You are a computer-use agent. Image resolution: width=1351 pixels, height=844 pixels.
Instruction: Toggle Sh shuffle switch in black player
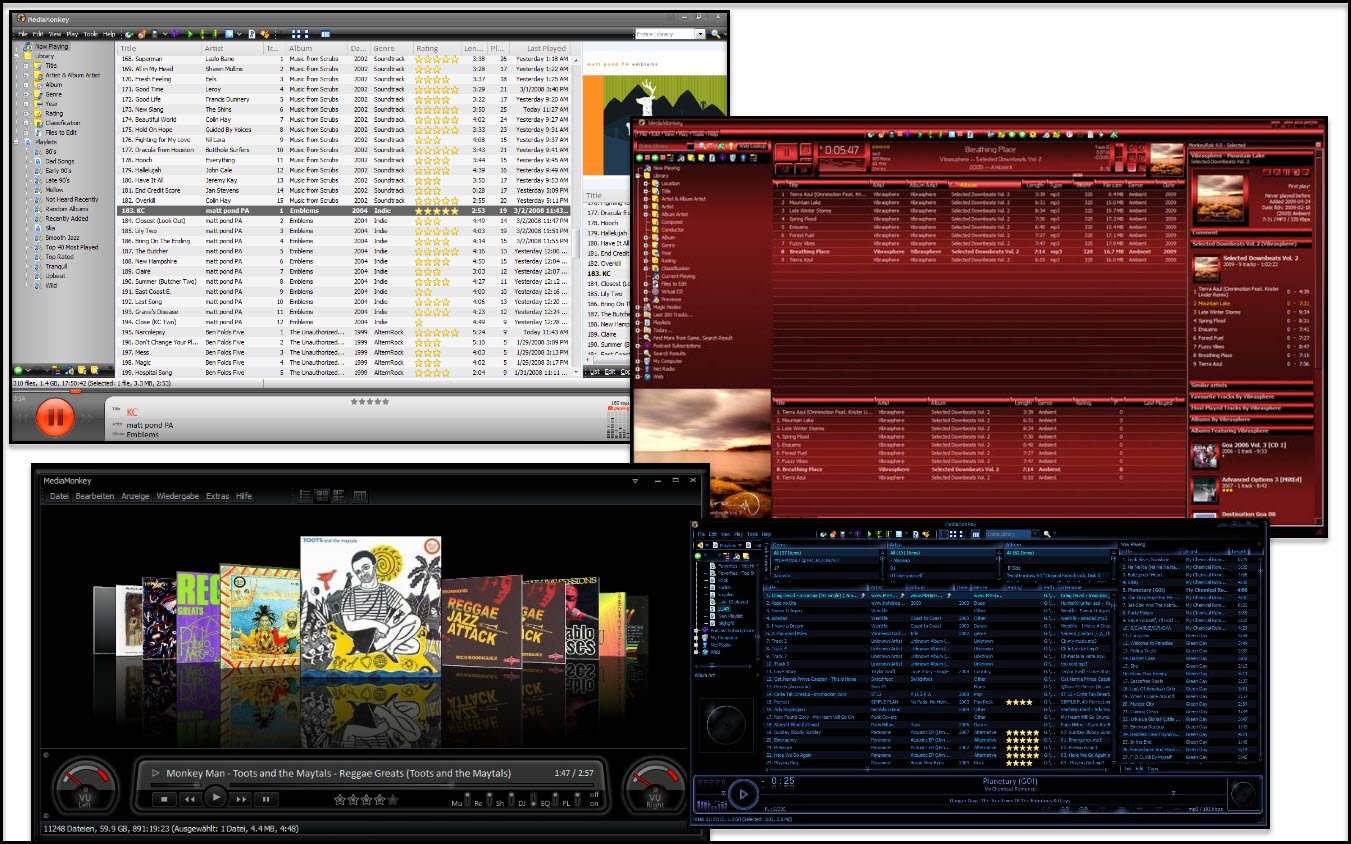coord(510,799)
